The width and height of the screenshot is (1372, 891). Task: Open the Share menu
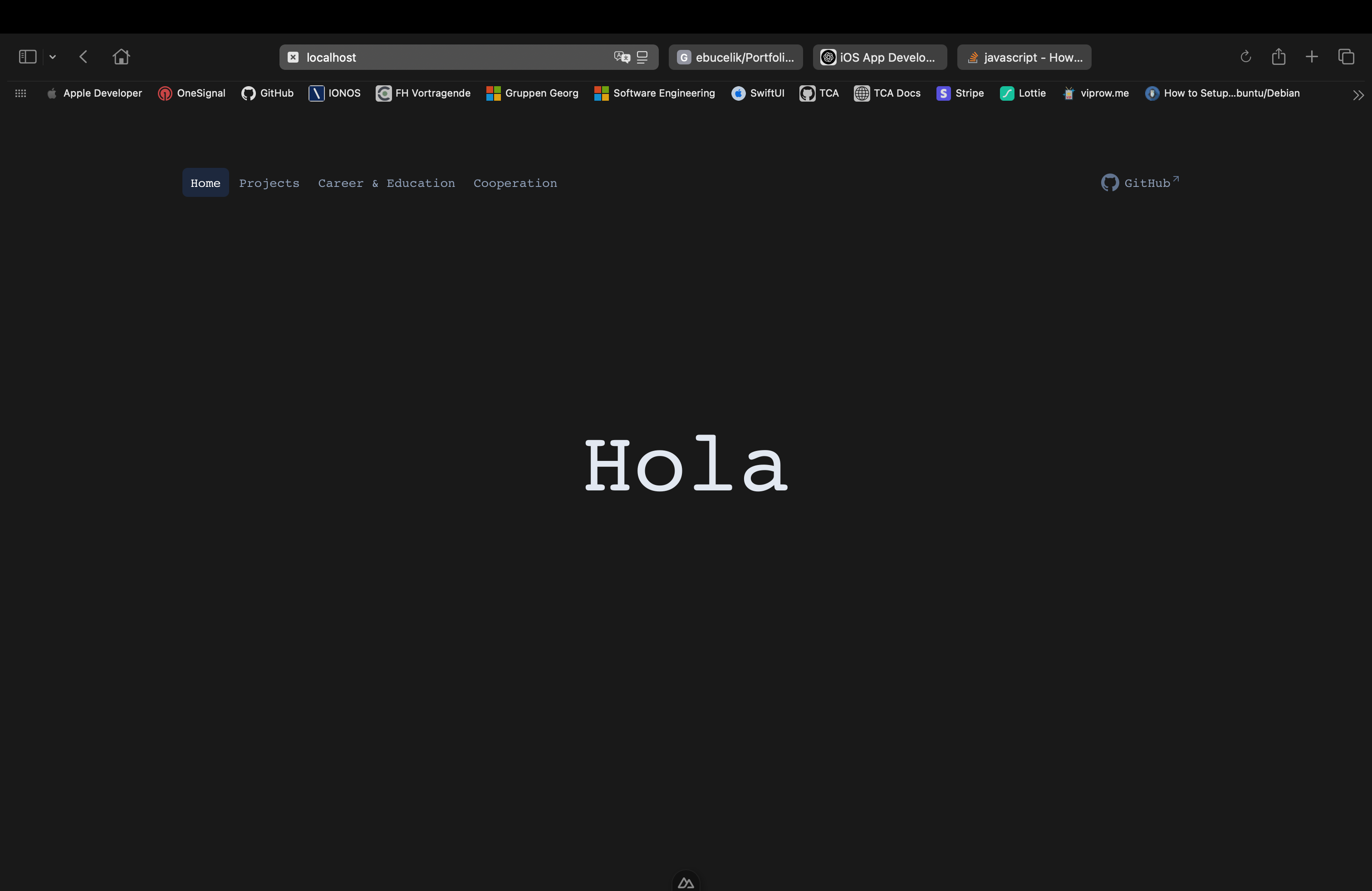coord(1279,56)
